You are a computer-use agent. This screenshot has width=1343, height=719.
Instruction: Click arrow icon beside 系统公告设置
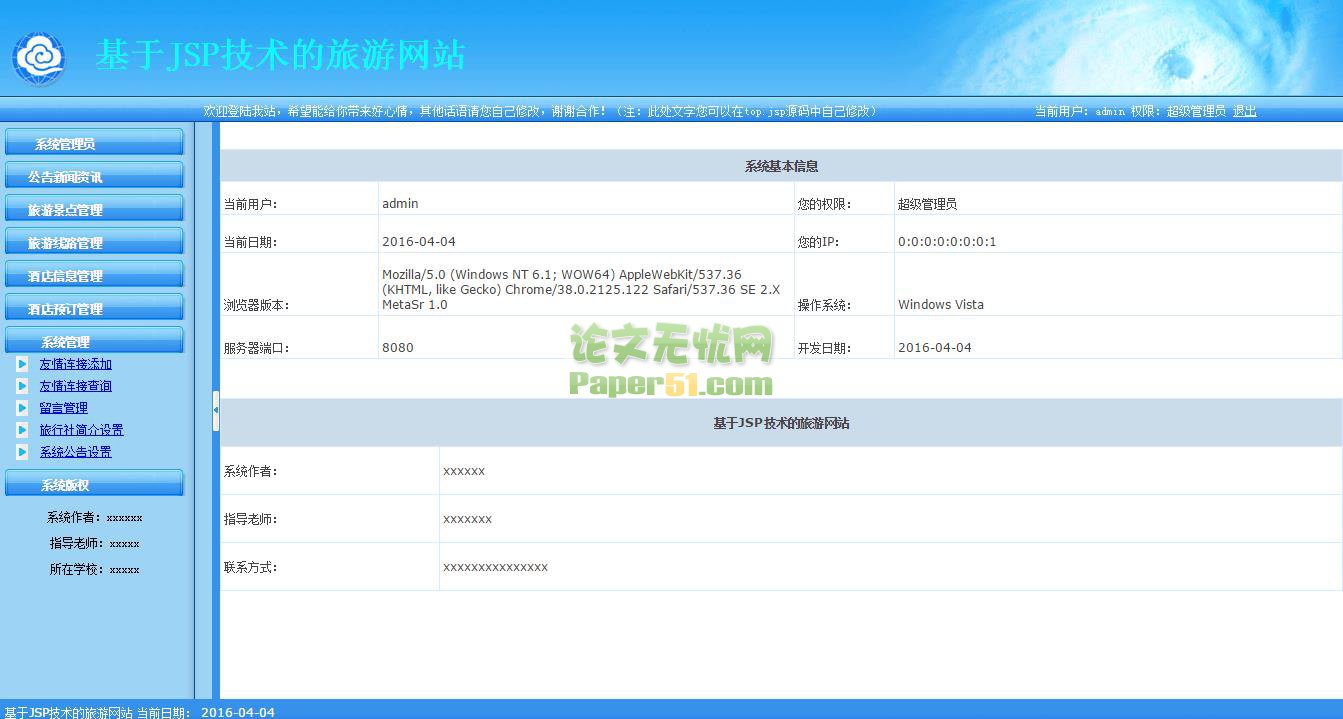[x=22, y=452]
